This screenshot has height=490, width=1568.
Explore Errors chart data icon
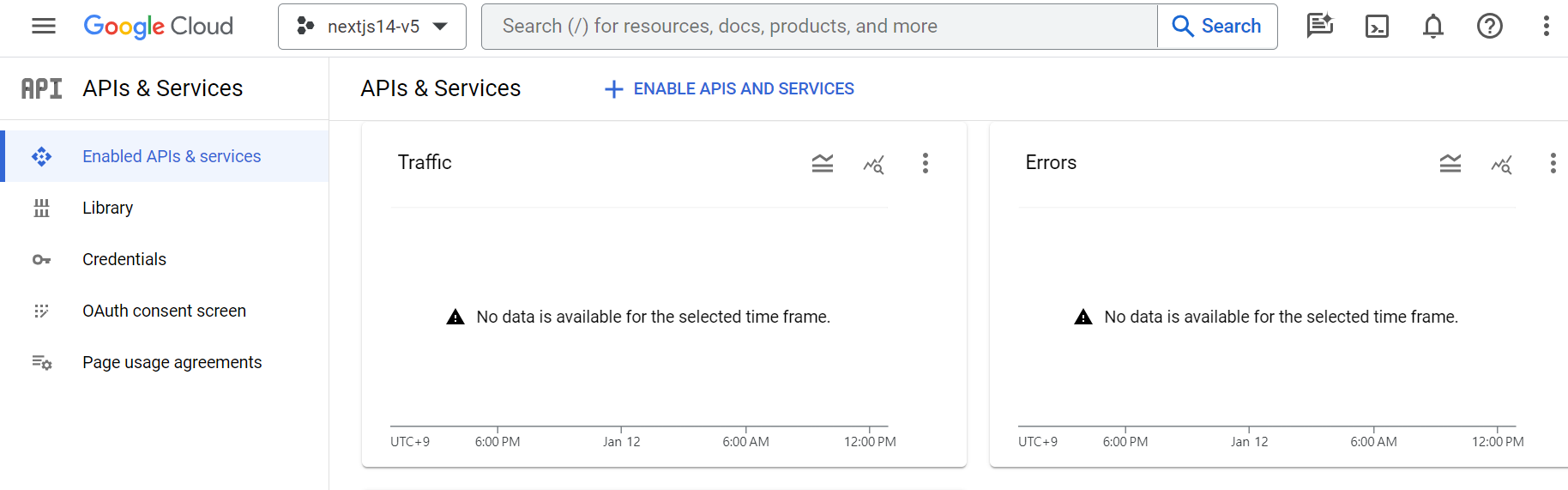1502,164
